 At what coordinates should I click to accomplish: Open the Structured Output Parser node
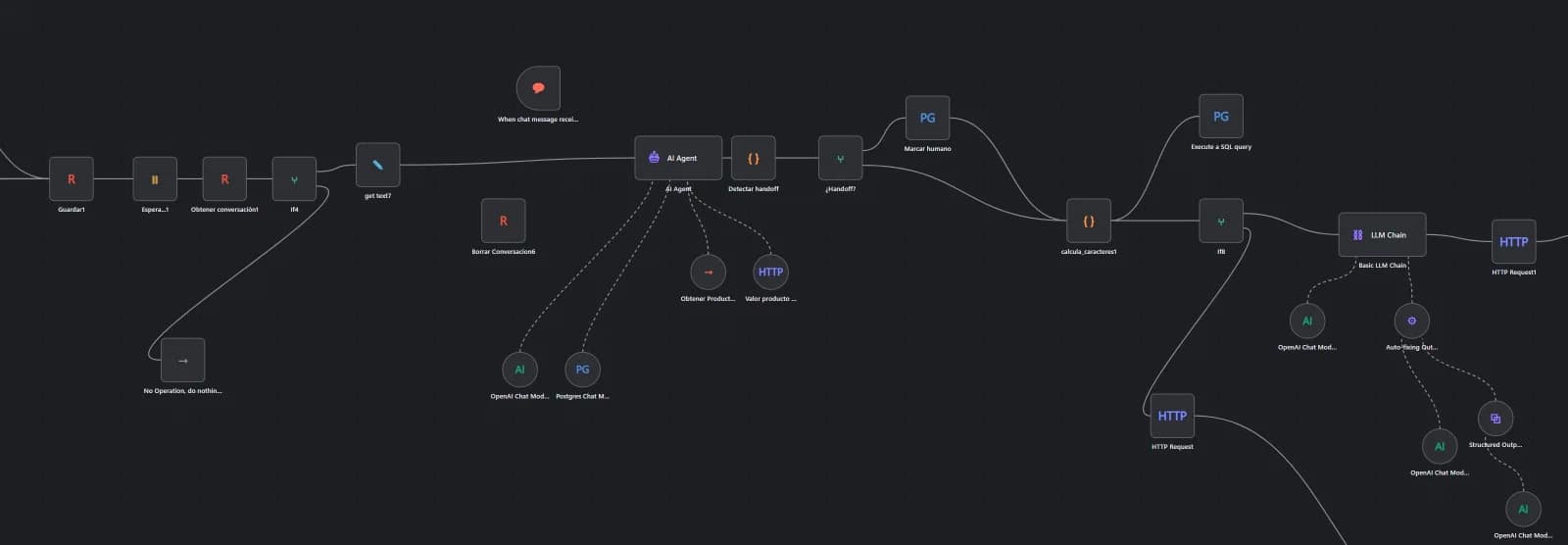pos(1494,419)
